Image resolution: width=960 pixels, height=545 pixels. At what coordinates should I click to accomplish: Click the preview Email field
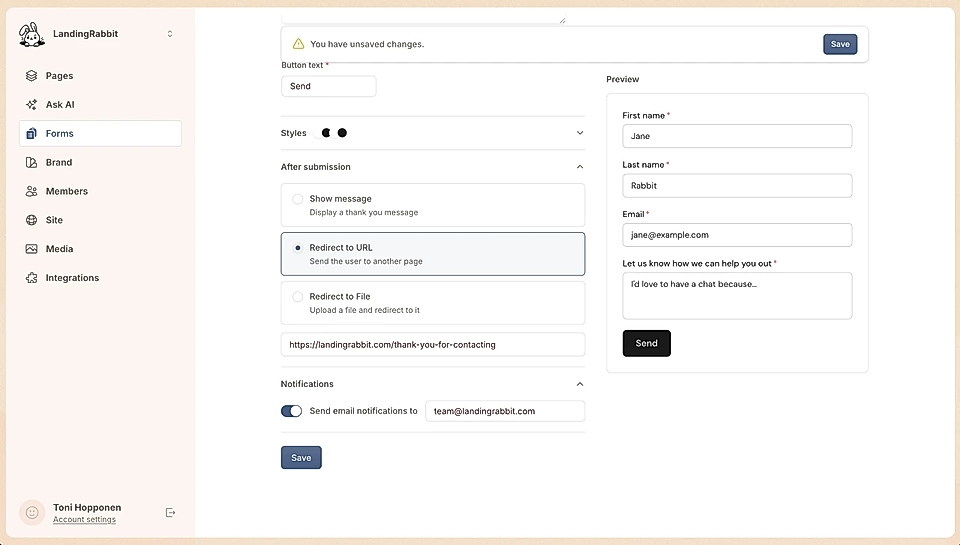(x=737, y=235)
